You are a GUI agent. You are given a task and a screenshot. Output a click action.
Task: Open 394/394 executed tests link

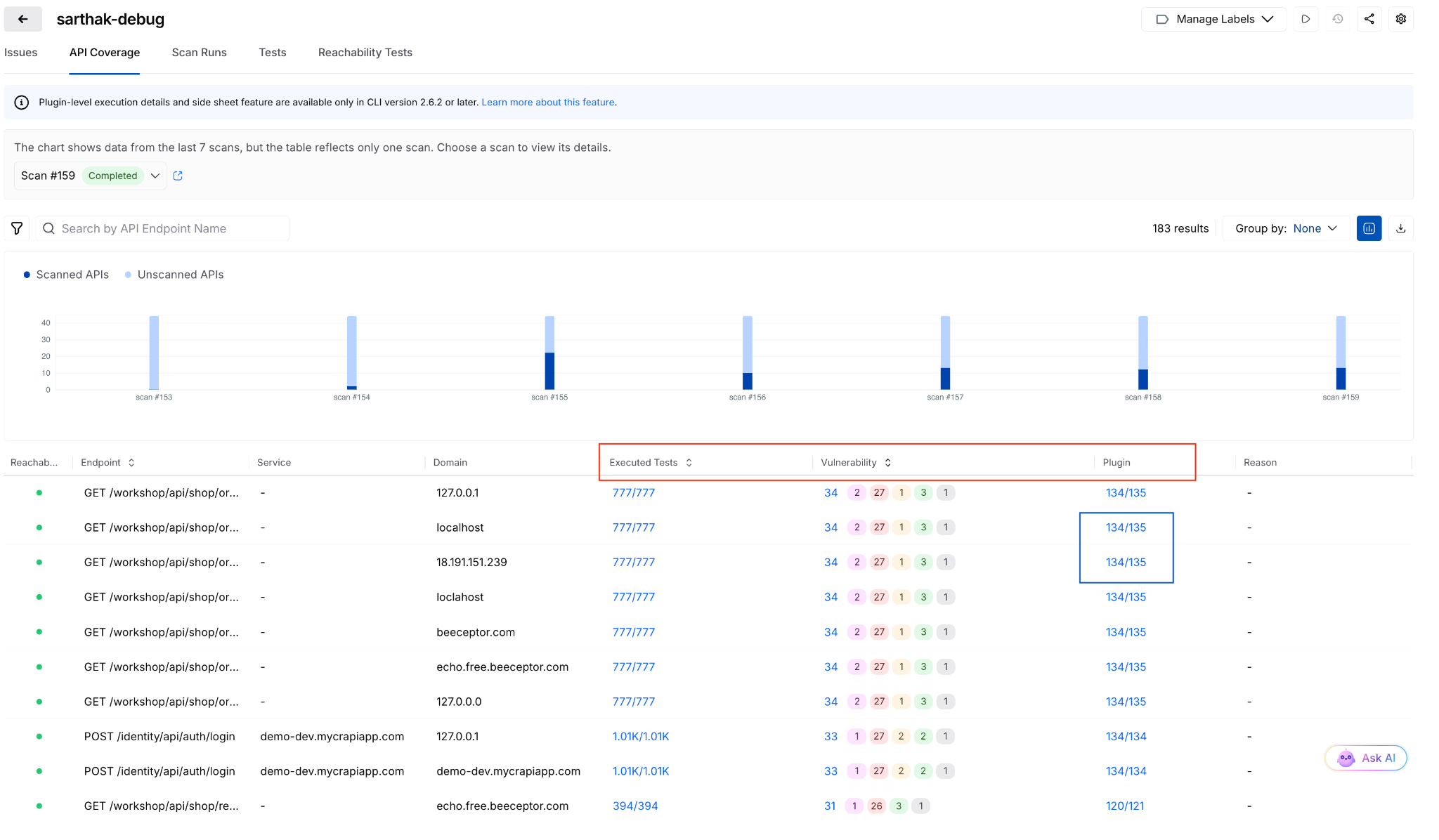[635, 806]
